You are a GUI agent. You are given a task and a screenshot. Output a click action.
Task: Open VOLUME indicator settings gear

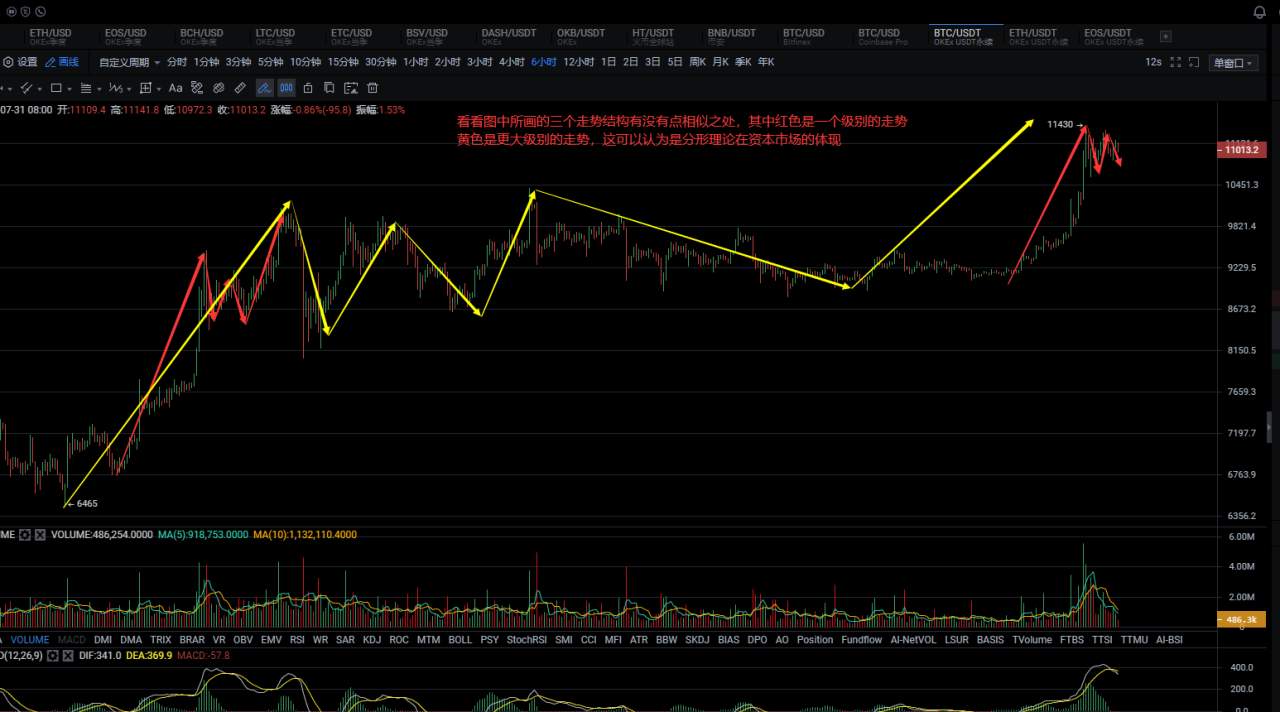25,535
